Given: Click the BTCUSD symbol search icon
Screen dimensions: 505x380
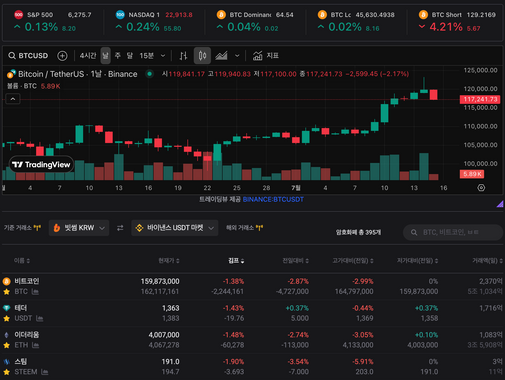Looking at the screenshot, I should pos(12,56).
